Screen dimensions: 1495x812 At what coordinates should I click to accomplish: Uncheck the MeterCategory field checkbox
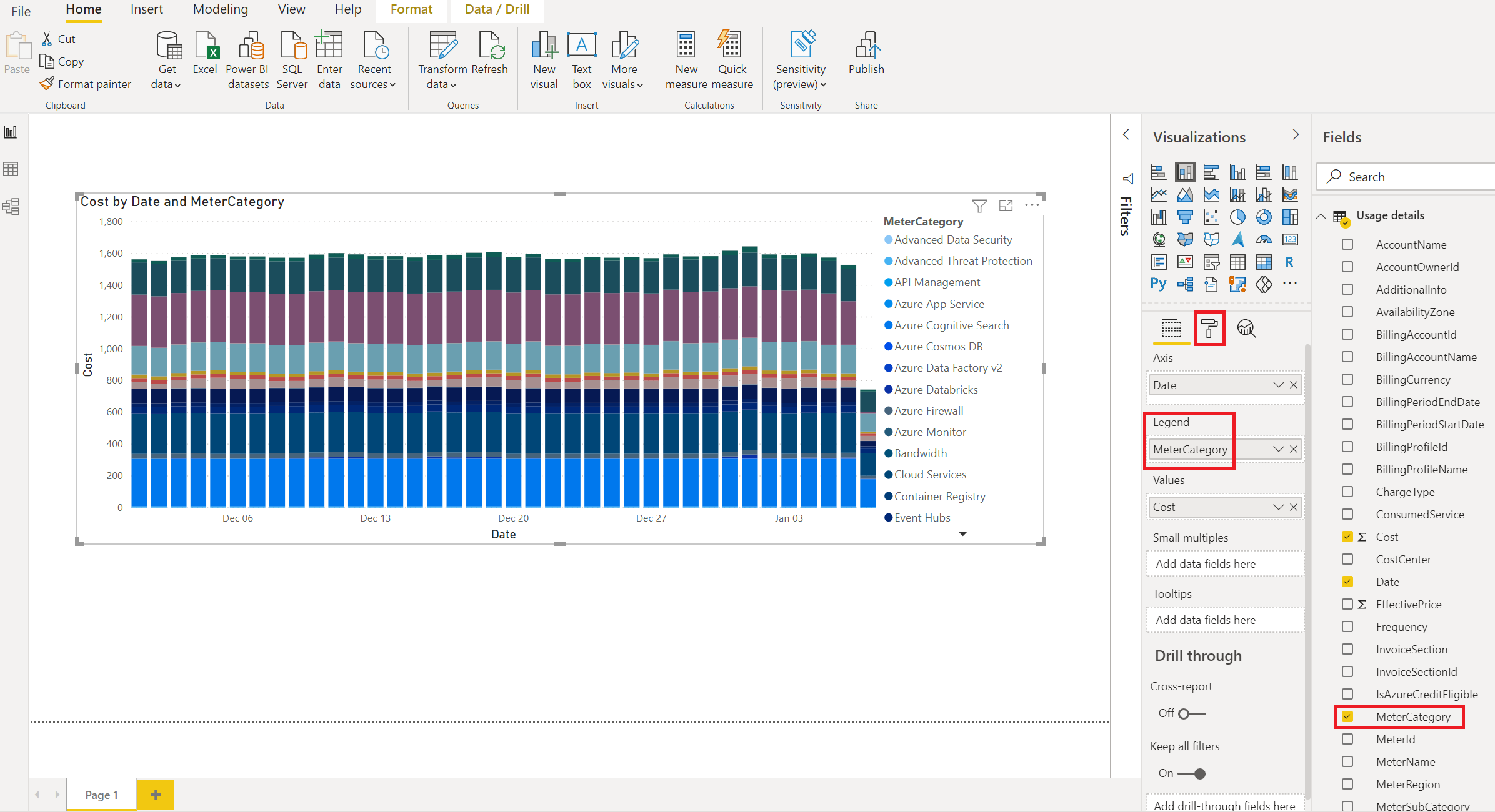point(1347,716)
